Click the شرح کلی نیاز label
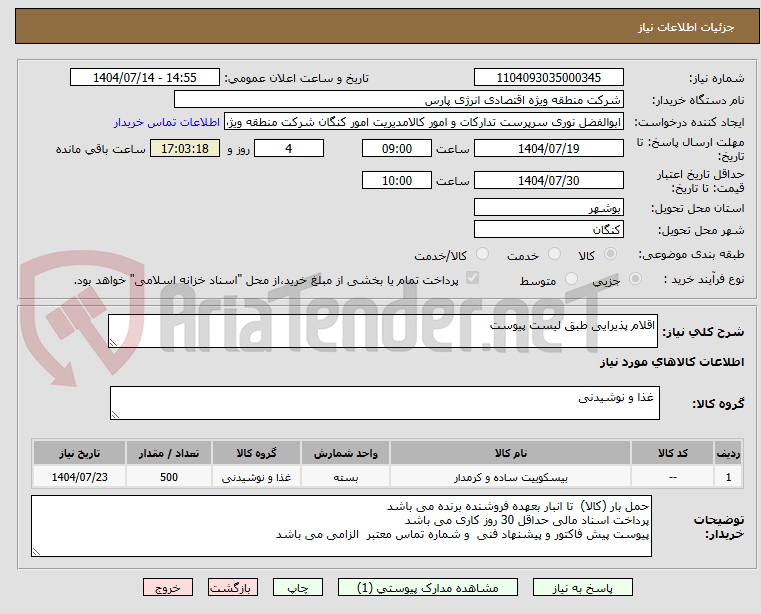 (703, 332)
